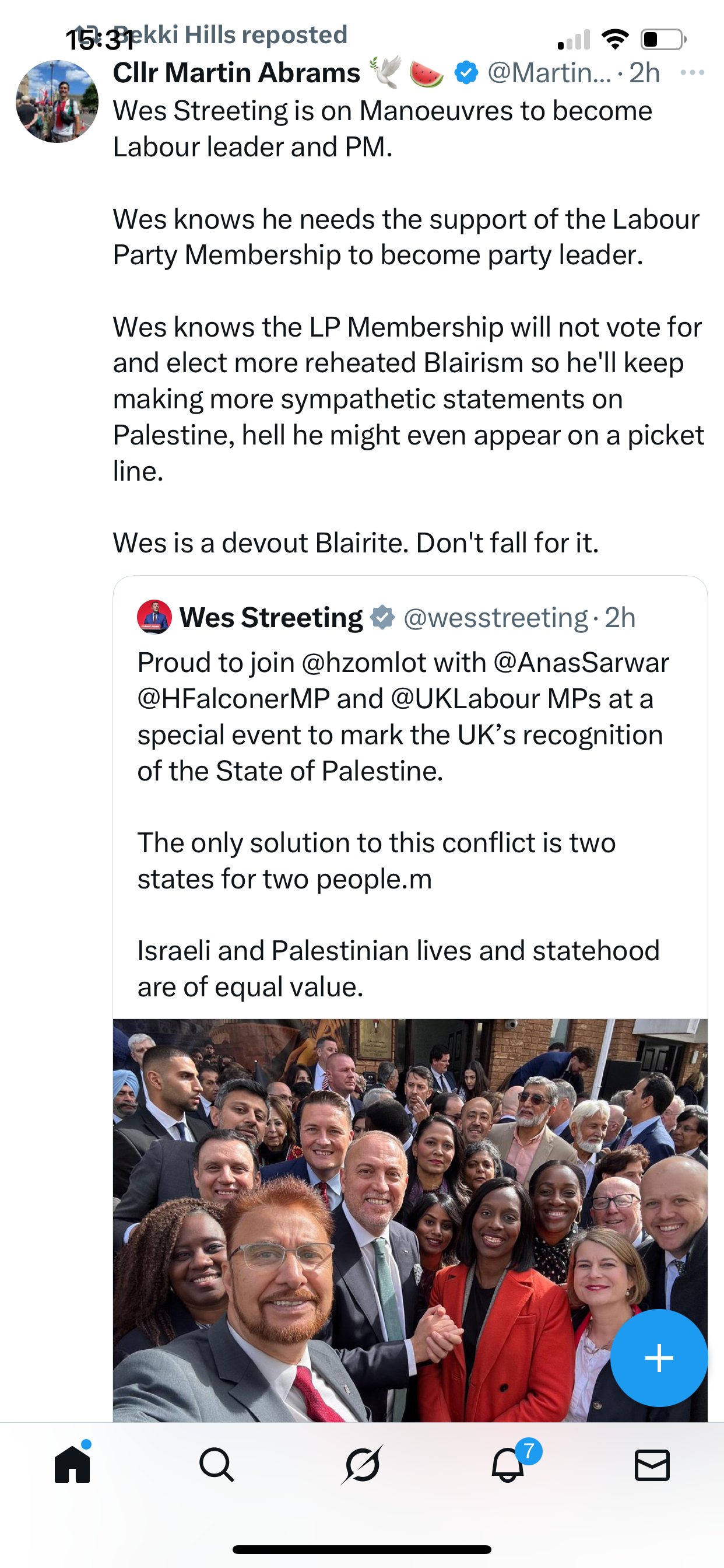Open the three-dot post options menu
Screen dimensions: 724x1568
click(x=693, y=72)
